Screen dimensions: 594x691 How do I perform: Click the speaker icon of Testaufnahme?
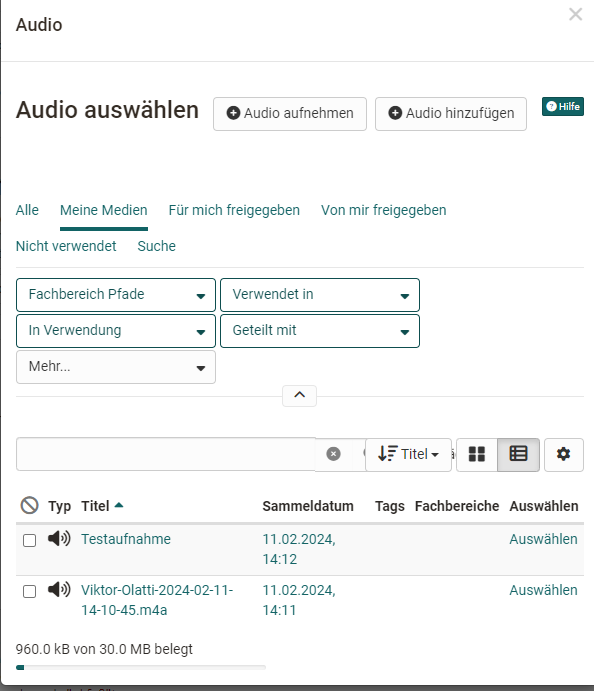pos(59,539)
